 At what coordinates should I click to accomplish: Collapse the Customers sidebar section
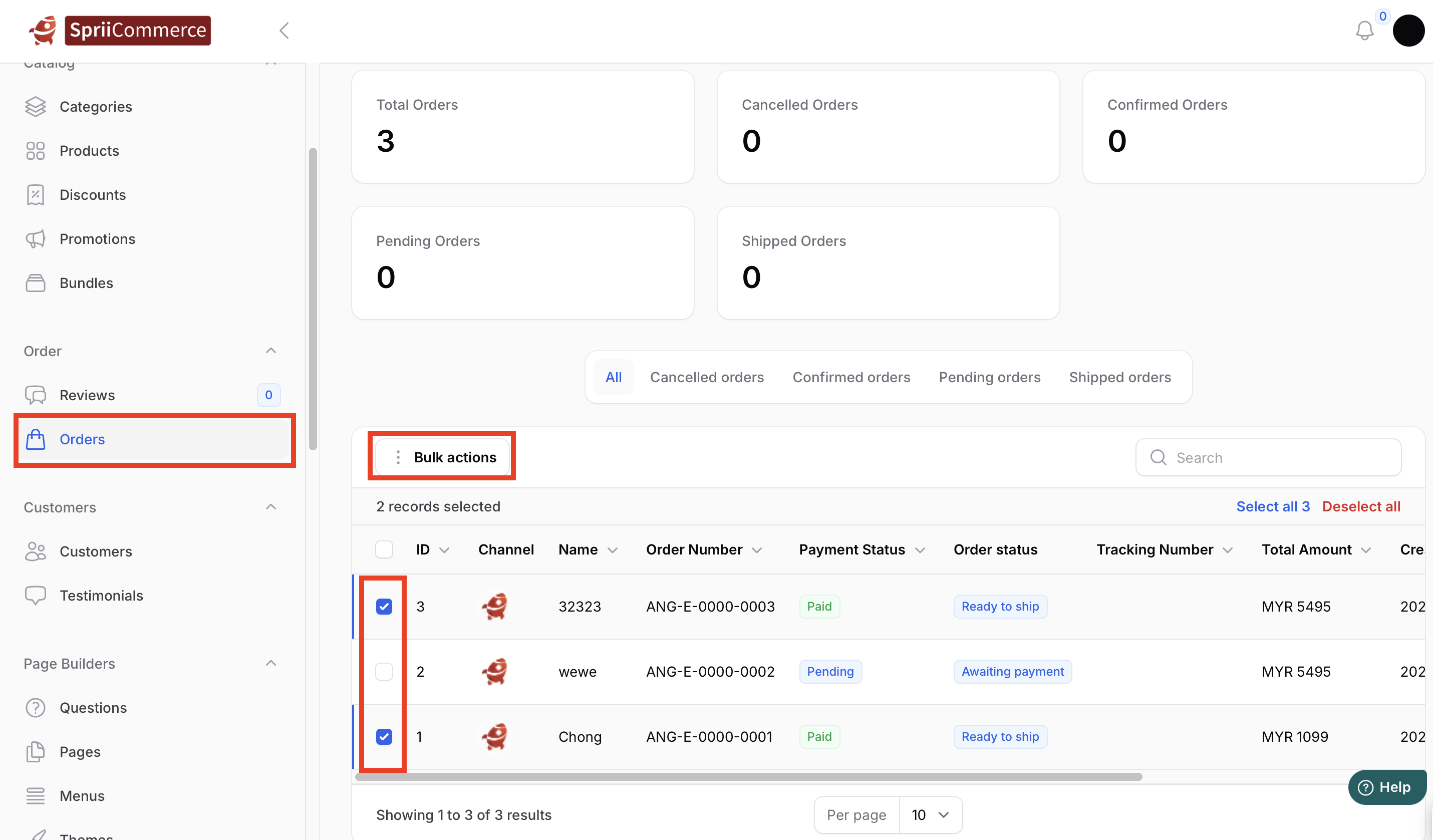[x=270, y=507]
